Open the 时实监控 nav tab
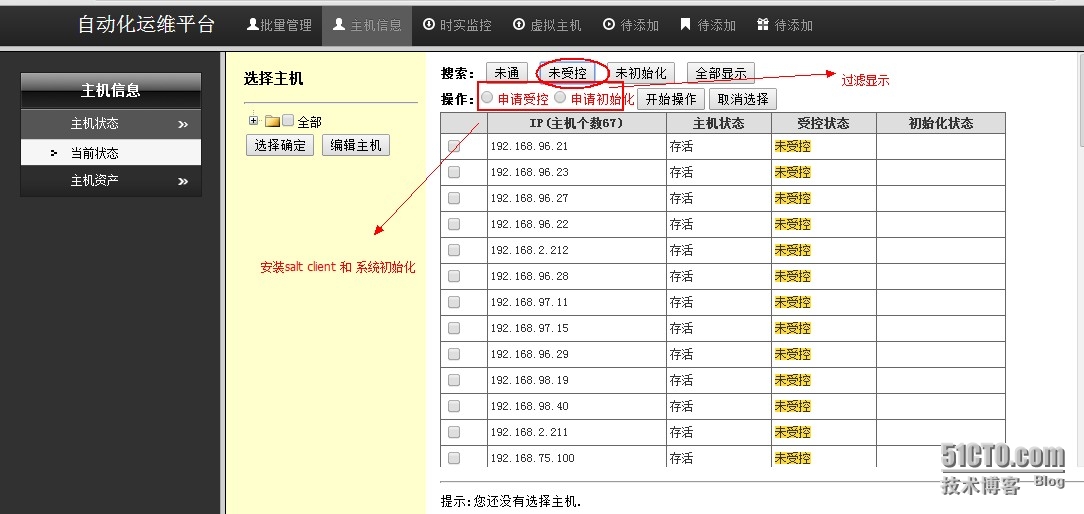Image resolution: width=1084 pixels, height=514 pixels. coord(457,26)
